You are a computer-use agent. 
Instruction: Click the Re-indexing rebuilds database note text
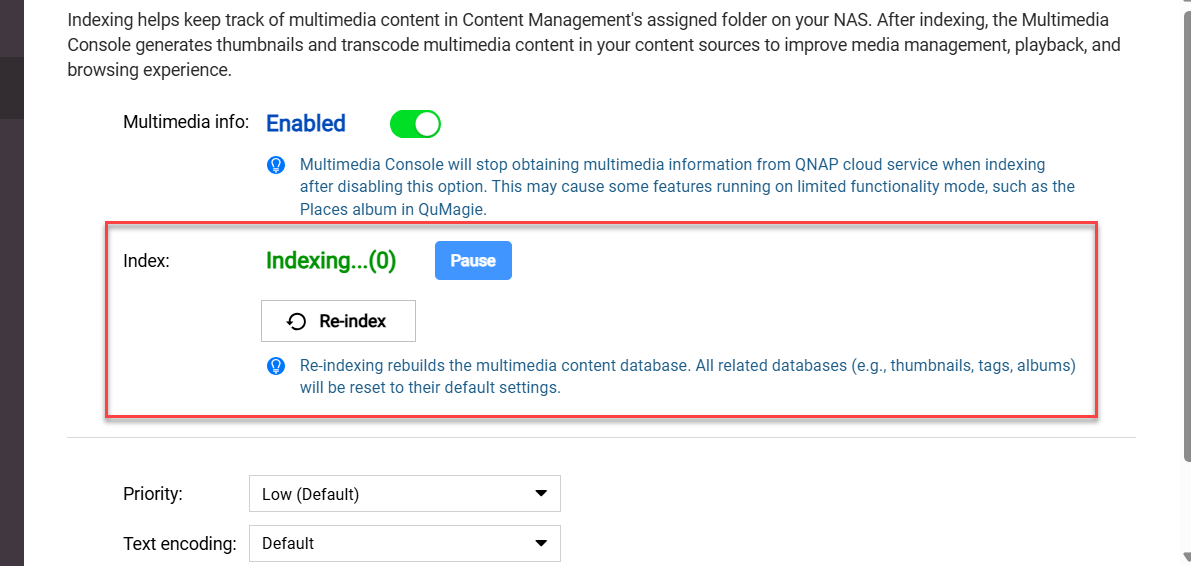click(x=687, y=376)
